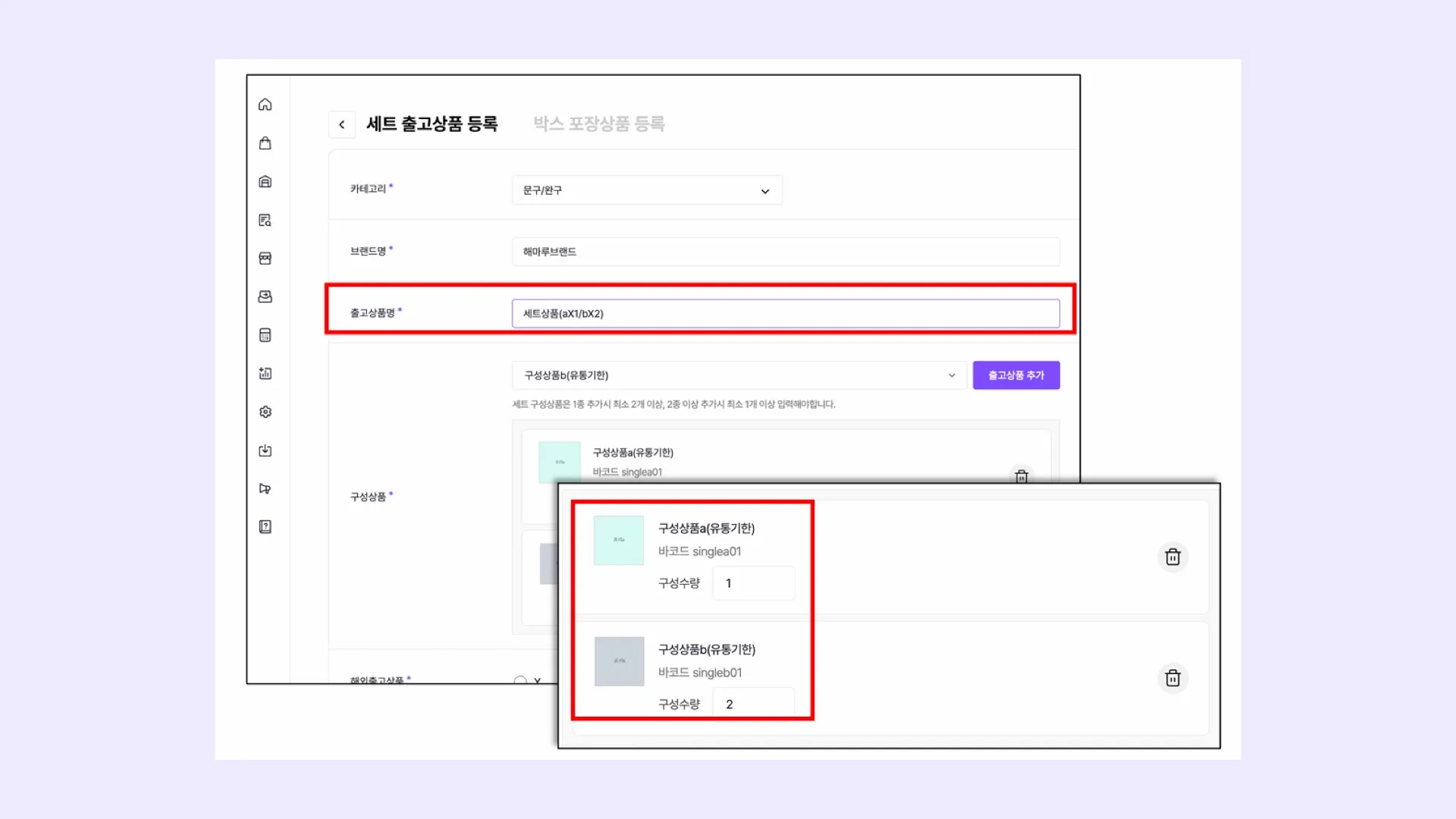Open settings gear in sidebar
Viewport: 1456px width, 819px height.
[x=265, y=412]
